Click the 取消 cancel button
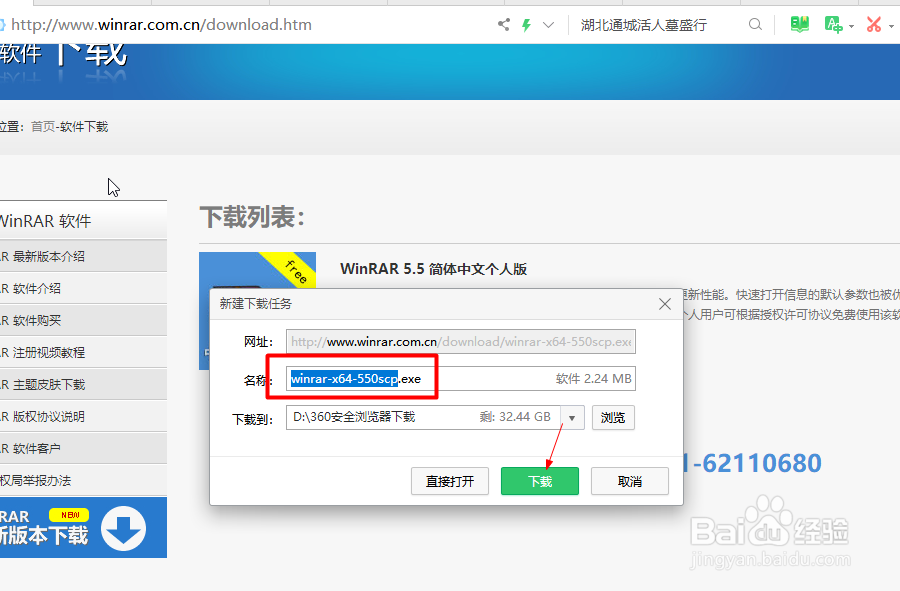The height and width of the screenshot is (591, 900). pyautogui.click(x=630, y=481)
